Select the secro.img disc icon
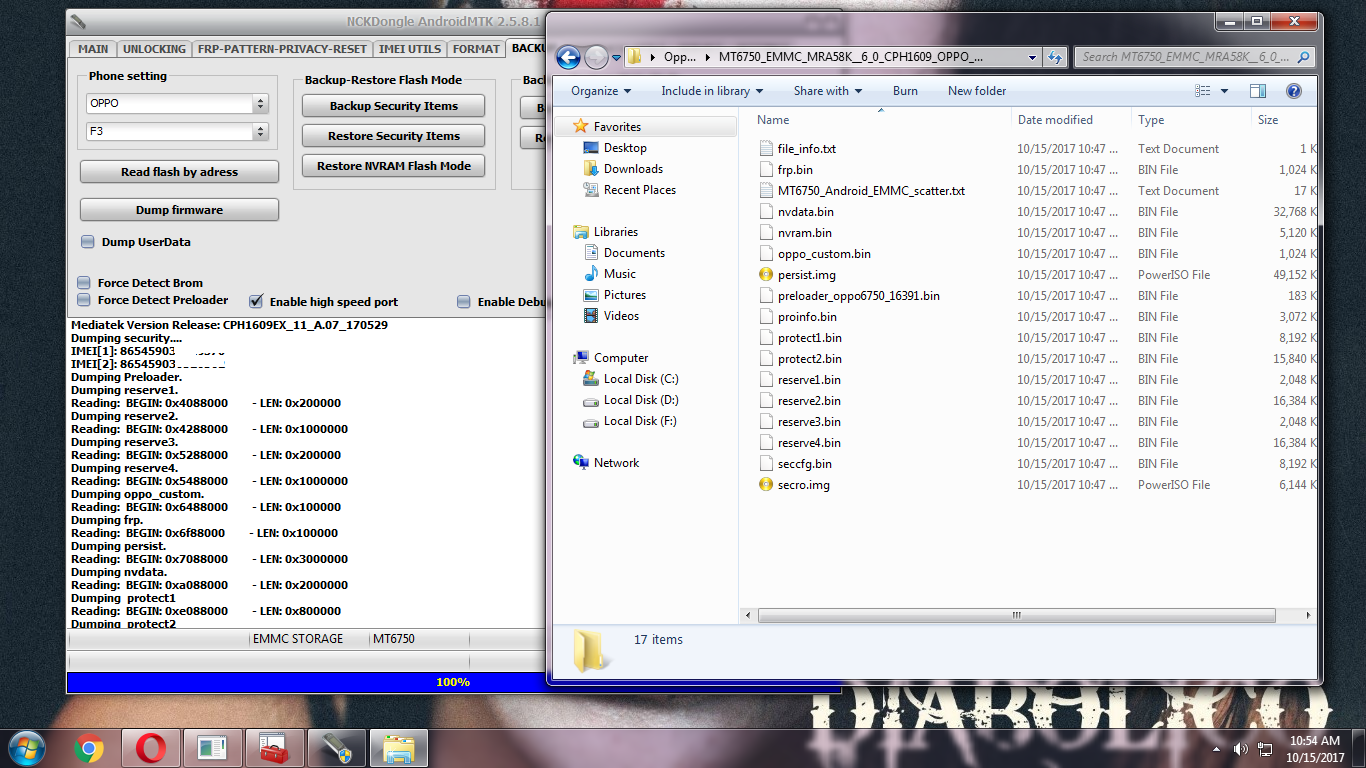This screenshot has width=1366, height=768. click(766, 485)
